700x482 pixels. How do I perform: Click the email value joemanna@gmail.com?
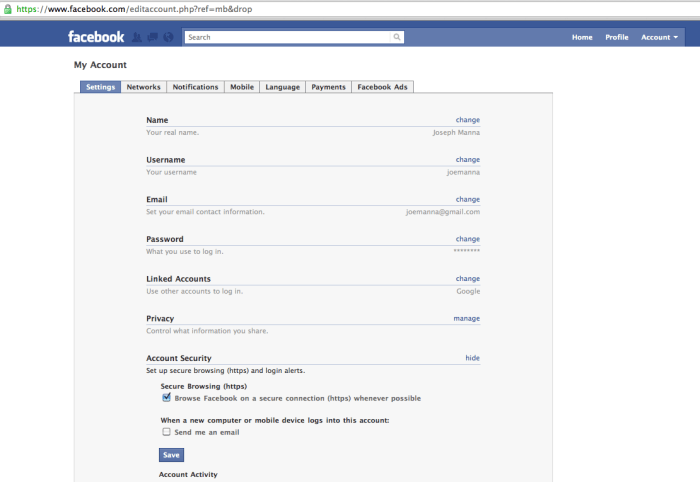pyautogui.click(x=443, y=212)
